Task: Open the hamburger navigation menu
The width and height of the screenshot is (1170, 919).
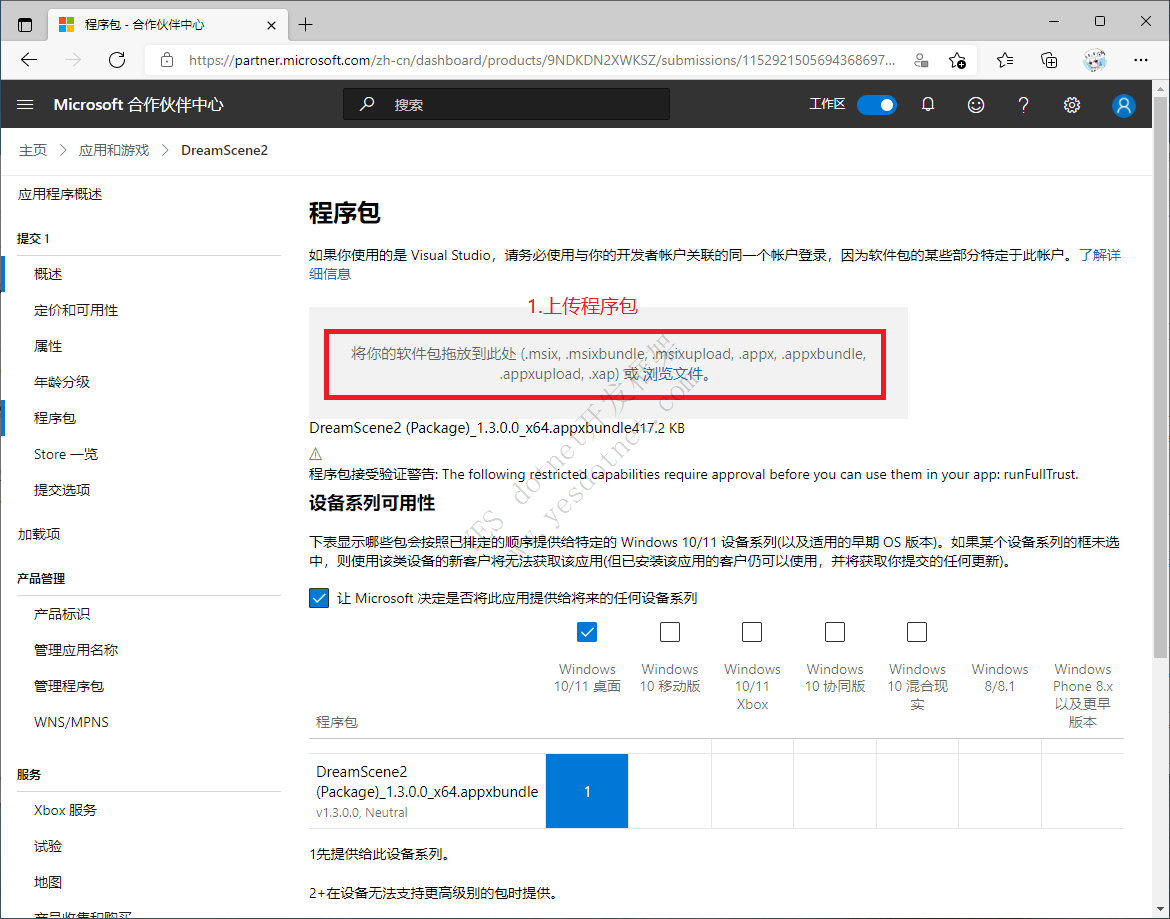Action: [25, 105]
